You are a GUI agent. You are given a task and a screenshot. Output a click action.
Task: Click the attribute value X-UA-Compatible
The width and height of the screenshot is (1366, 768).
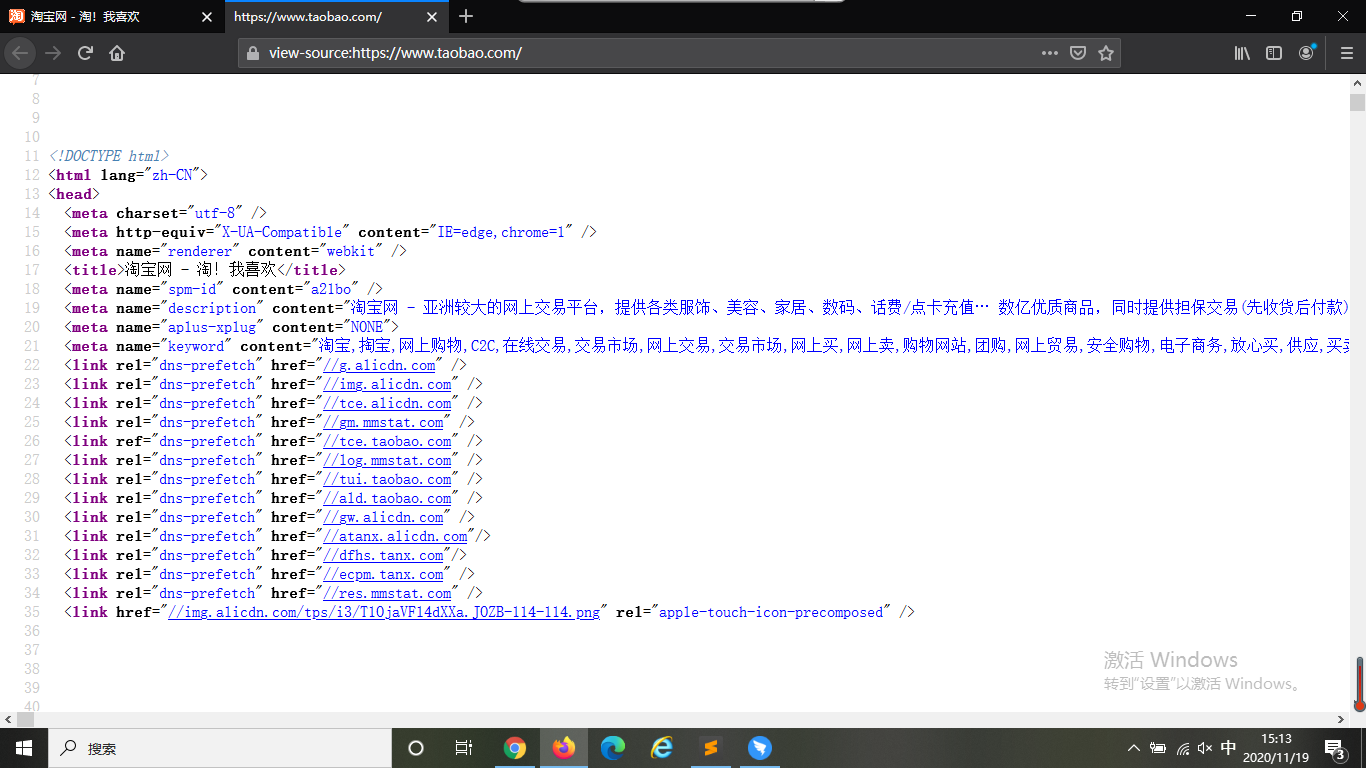(282, 232)
